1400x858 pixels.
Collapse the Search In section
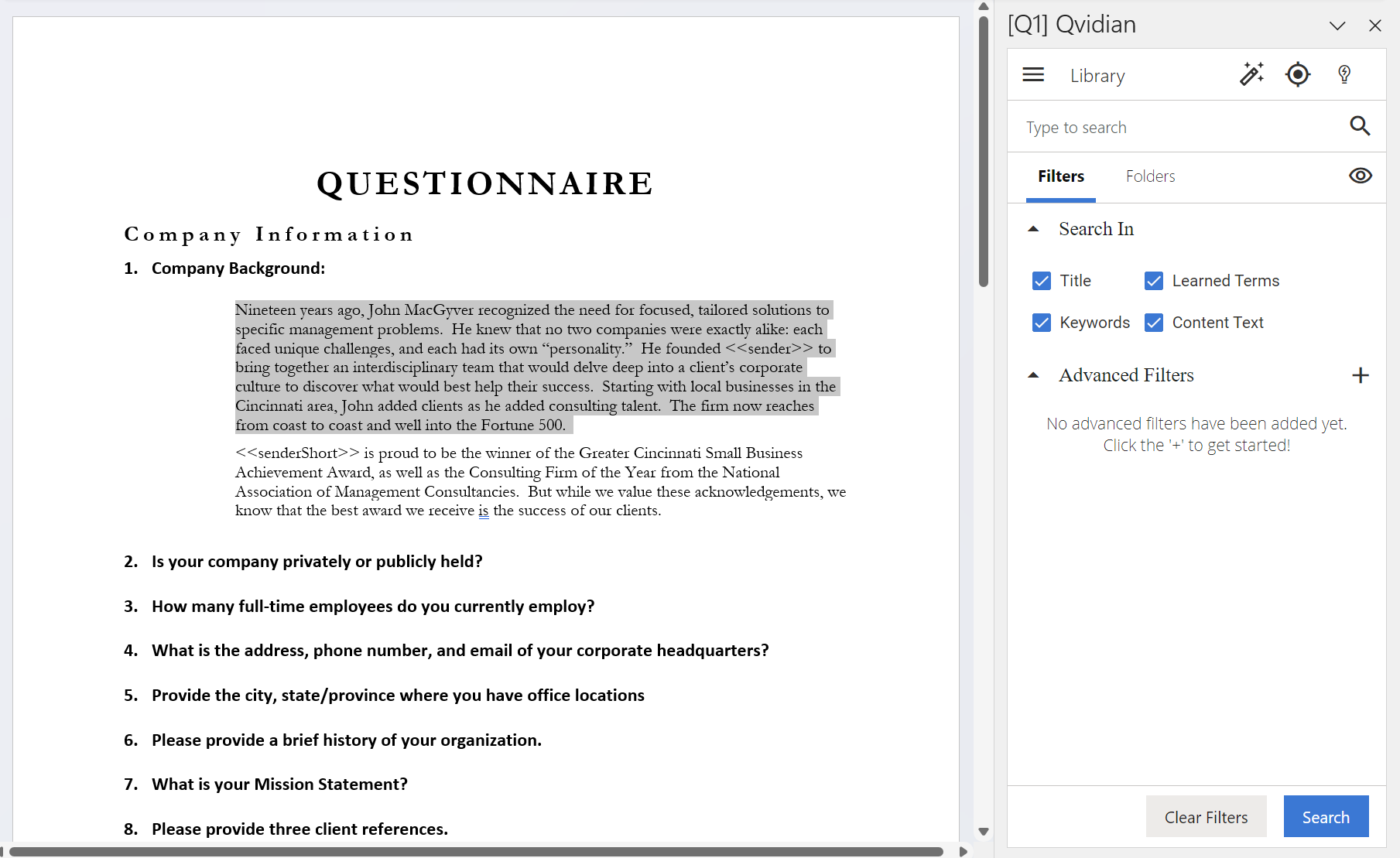[1033, 229]
